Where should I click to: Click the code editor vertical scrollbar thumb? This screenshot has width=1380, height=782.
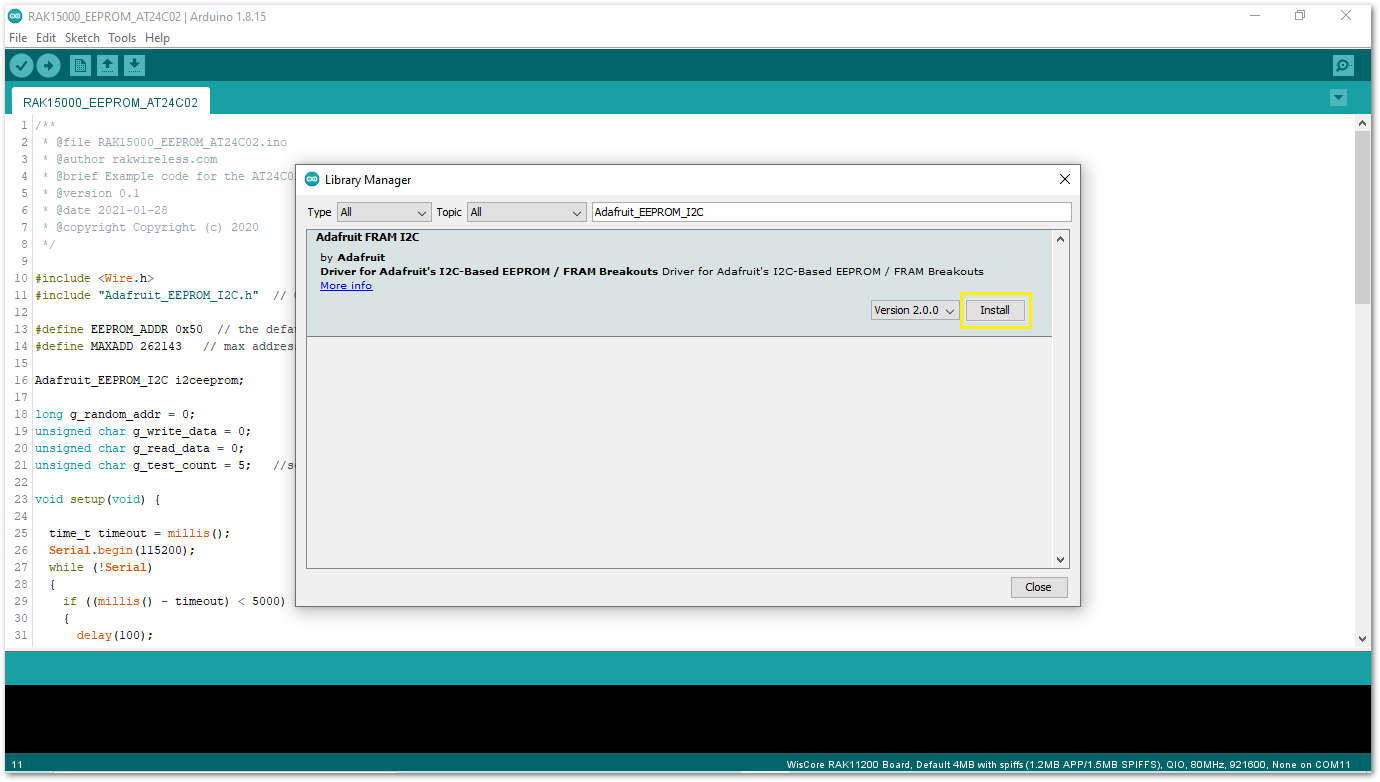(1362, 217)
